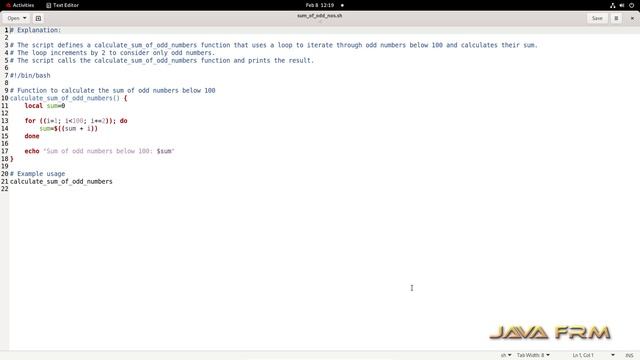Close the Text Editor window

[632, 18]
